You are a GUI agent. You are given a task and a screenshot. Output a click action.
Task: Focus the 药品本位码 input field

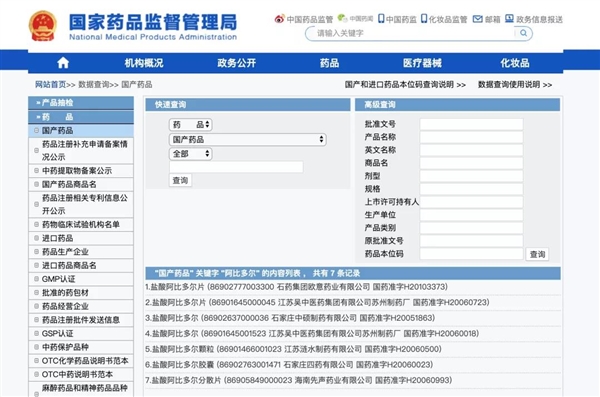tap(471, 254)
